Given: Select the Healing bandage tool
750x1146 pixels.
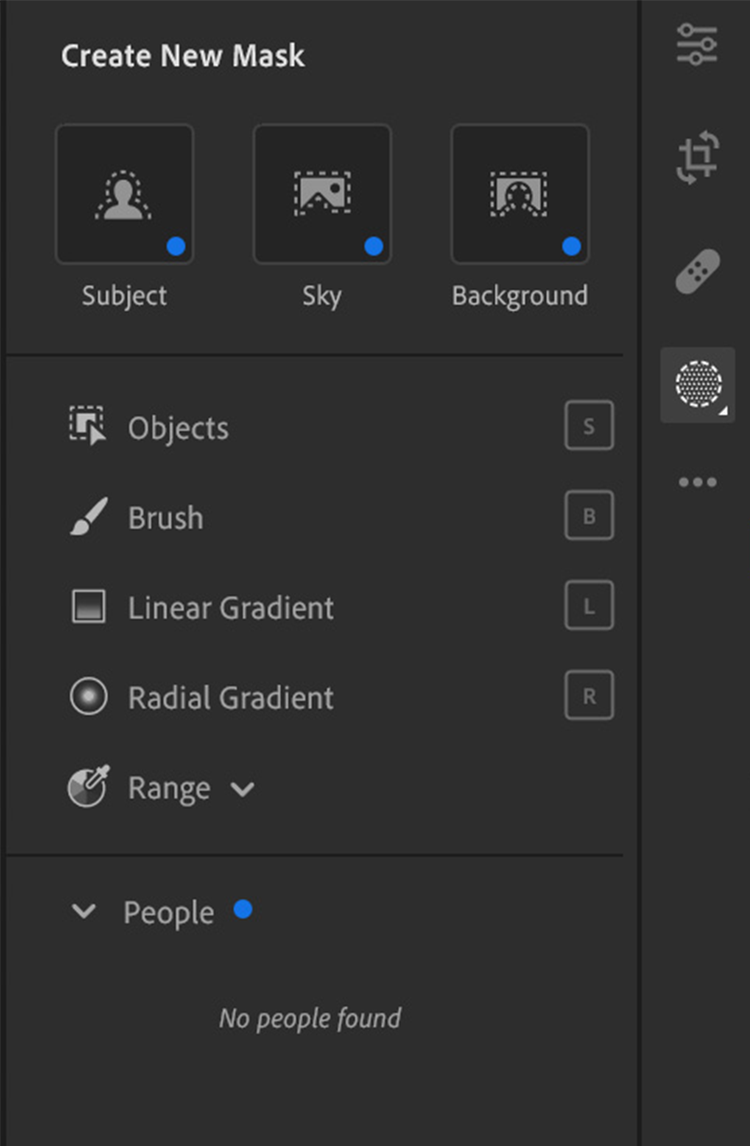Looking at the screenshot, I should click(x=697, y=271).
